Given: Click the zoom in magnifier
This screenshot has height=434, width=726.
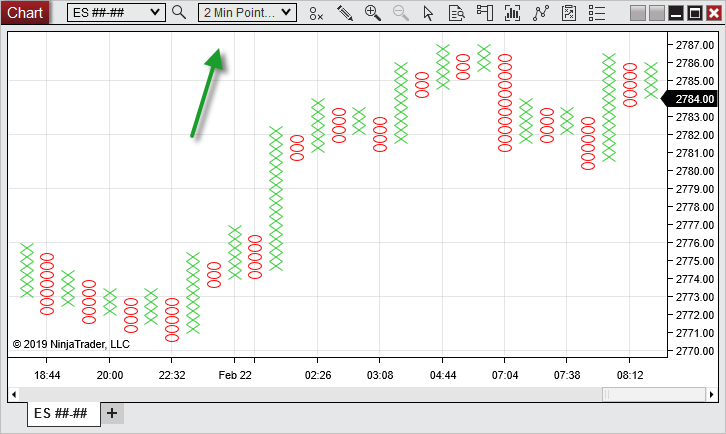Looking at the screenshot, I should (372, 12).
